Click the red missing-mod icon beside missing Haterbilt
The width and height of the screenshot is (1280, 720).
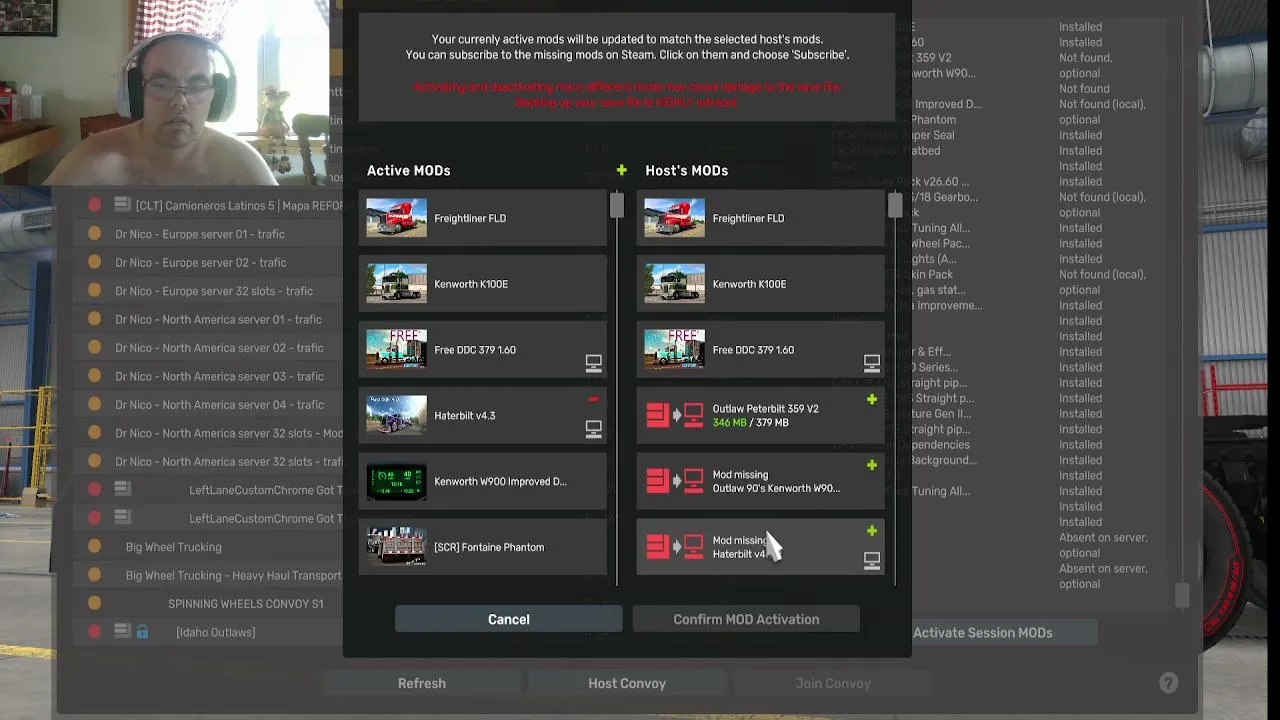pyautogui.click(x=675, y=547)
